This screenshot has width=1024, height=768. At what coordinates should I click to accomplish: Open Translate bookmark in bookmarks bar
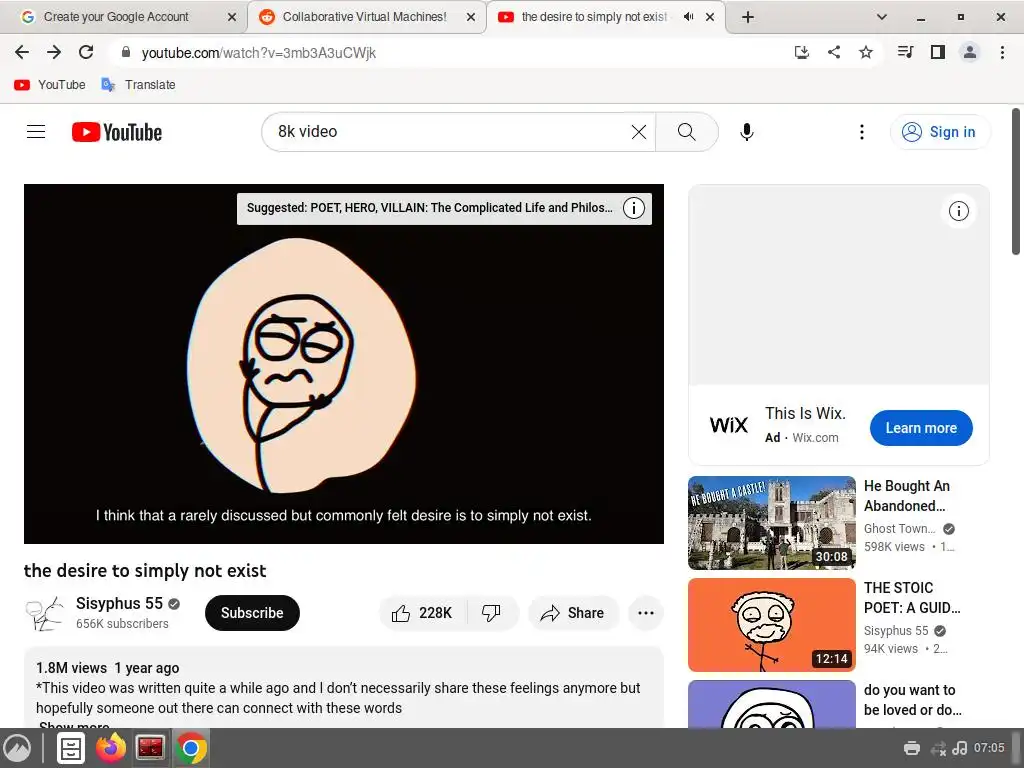coord(138,85)
